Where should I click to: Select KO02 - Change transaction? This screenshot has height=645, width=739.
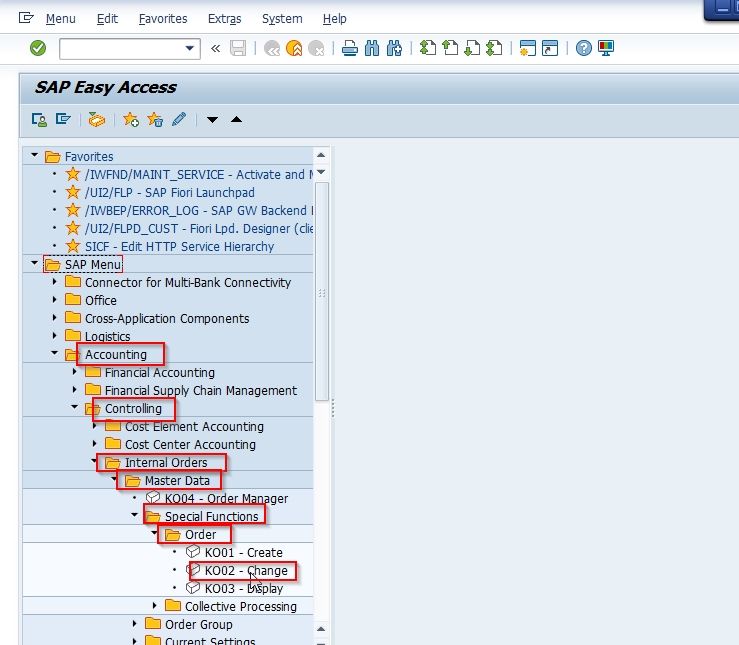point(246,571)
